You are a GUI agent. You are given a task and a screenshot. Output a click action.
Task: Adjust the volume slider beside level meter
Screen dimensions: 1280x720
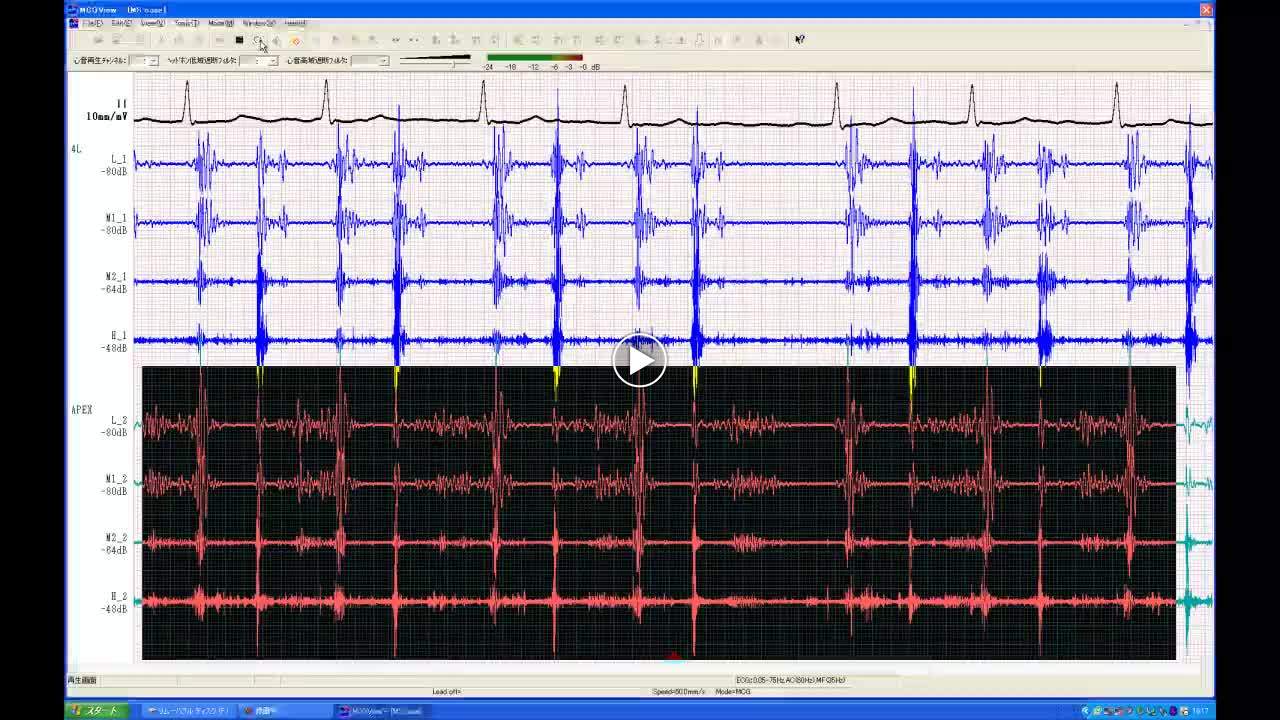453,62
